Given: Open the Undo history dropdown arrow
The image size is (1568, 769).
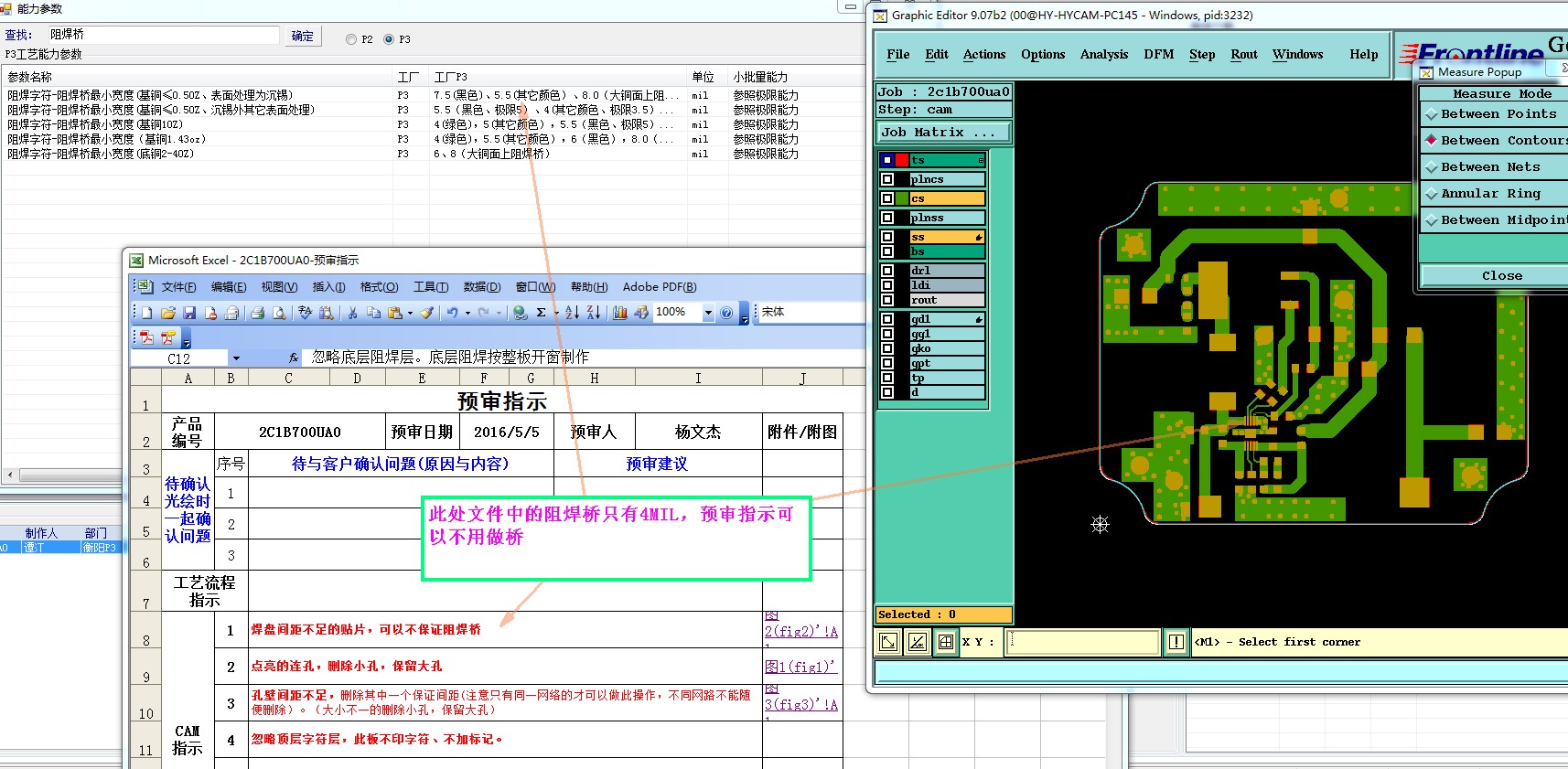Looking at the screenshot, I should point(467,313).
